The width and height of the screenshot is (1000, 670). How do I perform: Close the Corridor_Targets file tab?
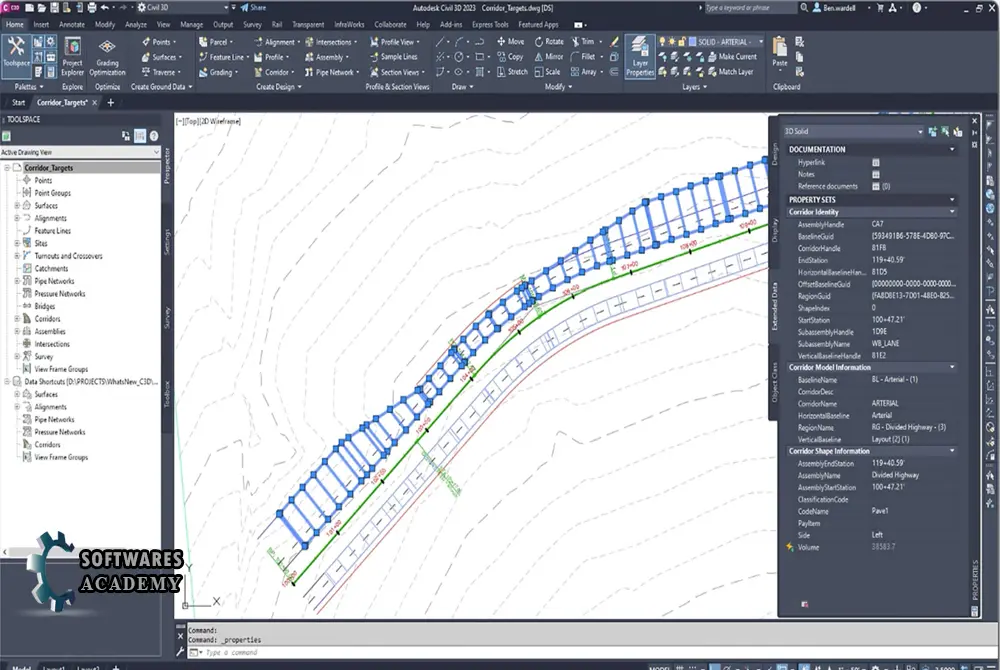pos(95,103)
